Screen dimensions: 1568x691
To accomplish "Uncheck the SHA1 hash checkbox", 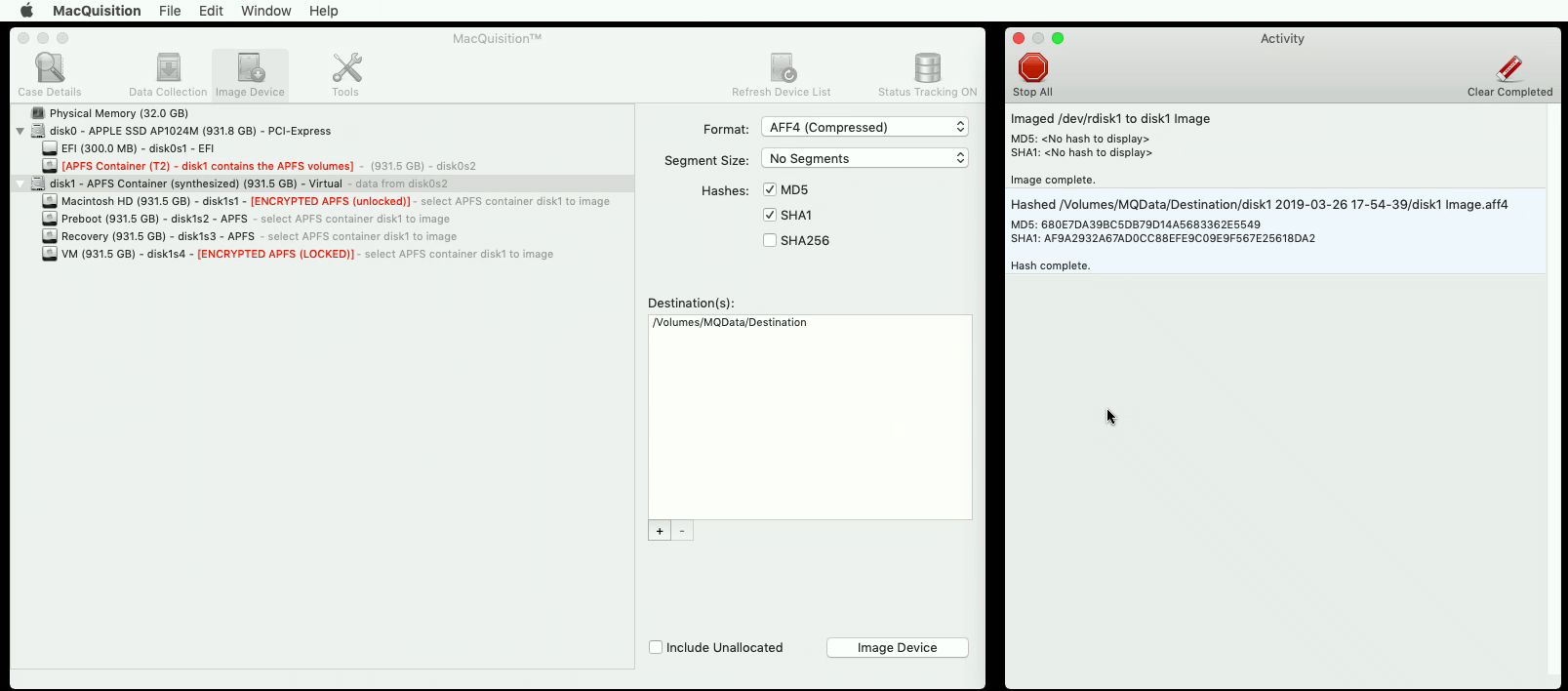I will point(770,215).
